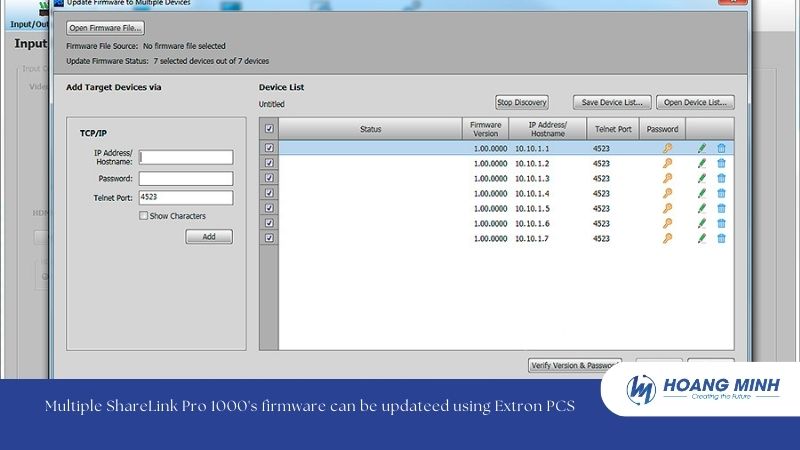Edit device 10.10.1.4 with pencil icon
The height and width of the screenshot is (450, 800).
pyautogui.click(x=702, y=193)
